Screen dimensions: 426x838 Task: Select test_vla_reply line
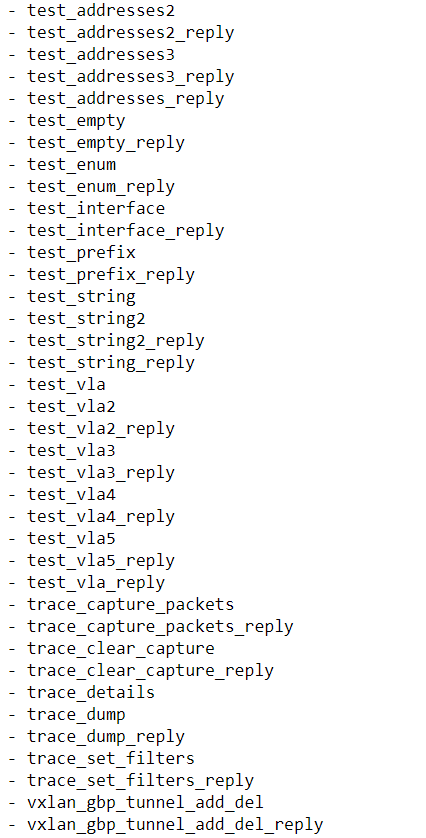96,583
